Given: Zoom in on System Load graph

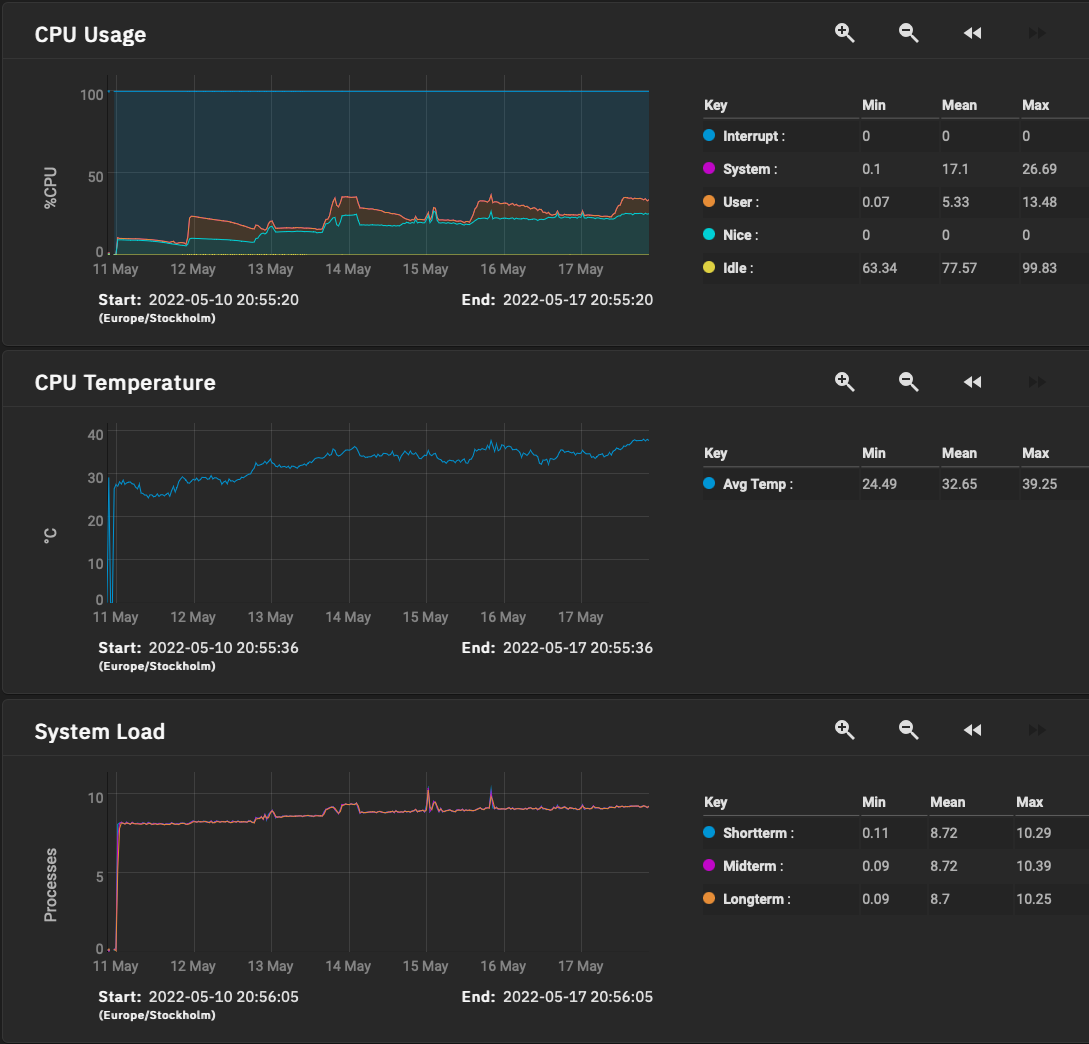Looking at the screenshot, I should tap(845, 730).
